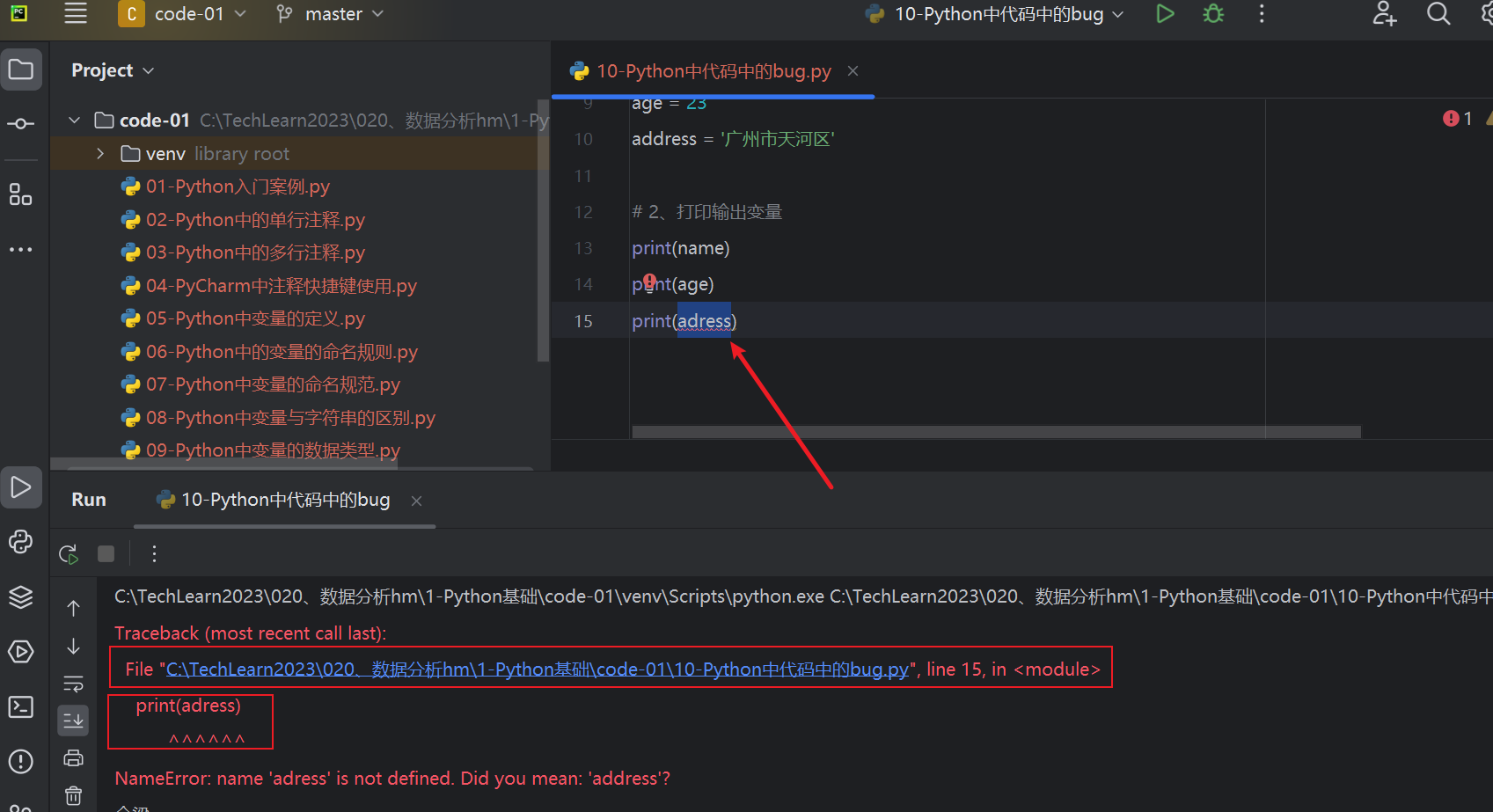The width and height of the screenshot is (1493, 812).
Task: Stop the running process square icon
Action: coord(106,553)
